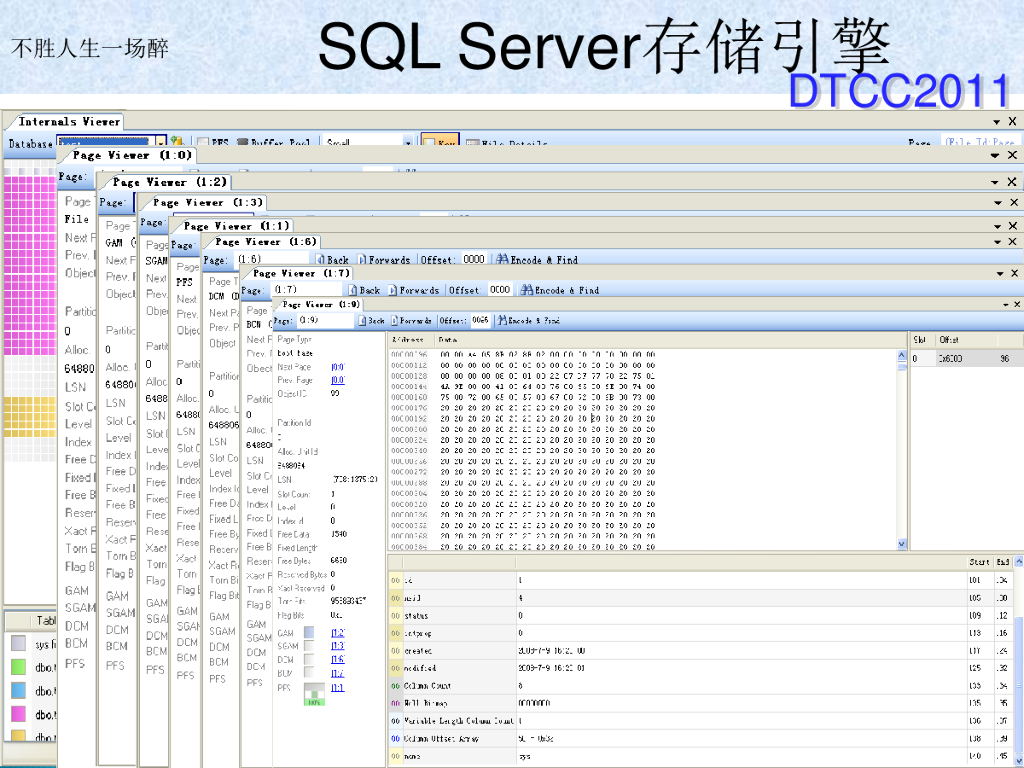Open the PFS (1:1) page link

337,687
